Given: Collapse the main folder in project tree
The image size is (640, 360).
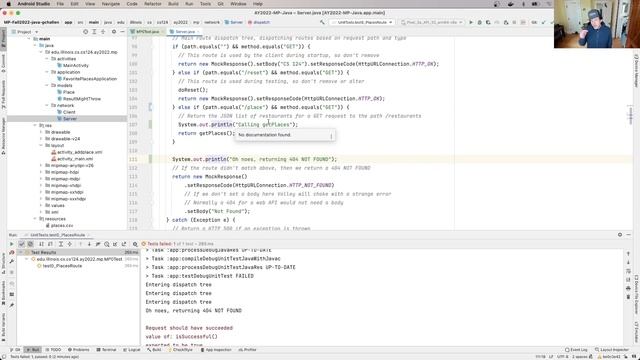Looking at the screenshot, I should tap(30, 39).
